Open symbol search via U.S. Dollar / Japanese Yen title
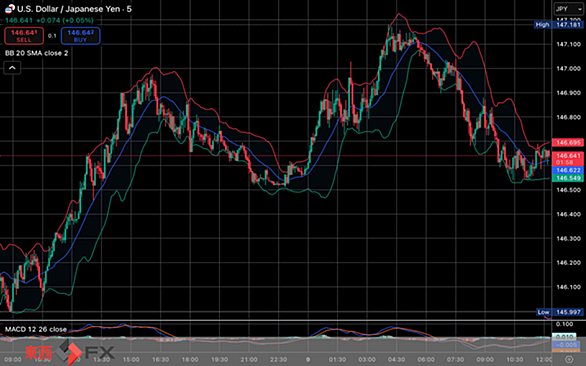Screen dimensions: 586x366 (74, 9)
